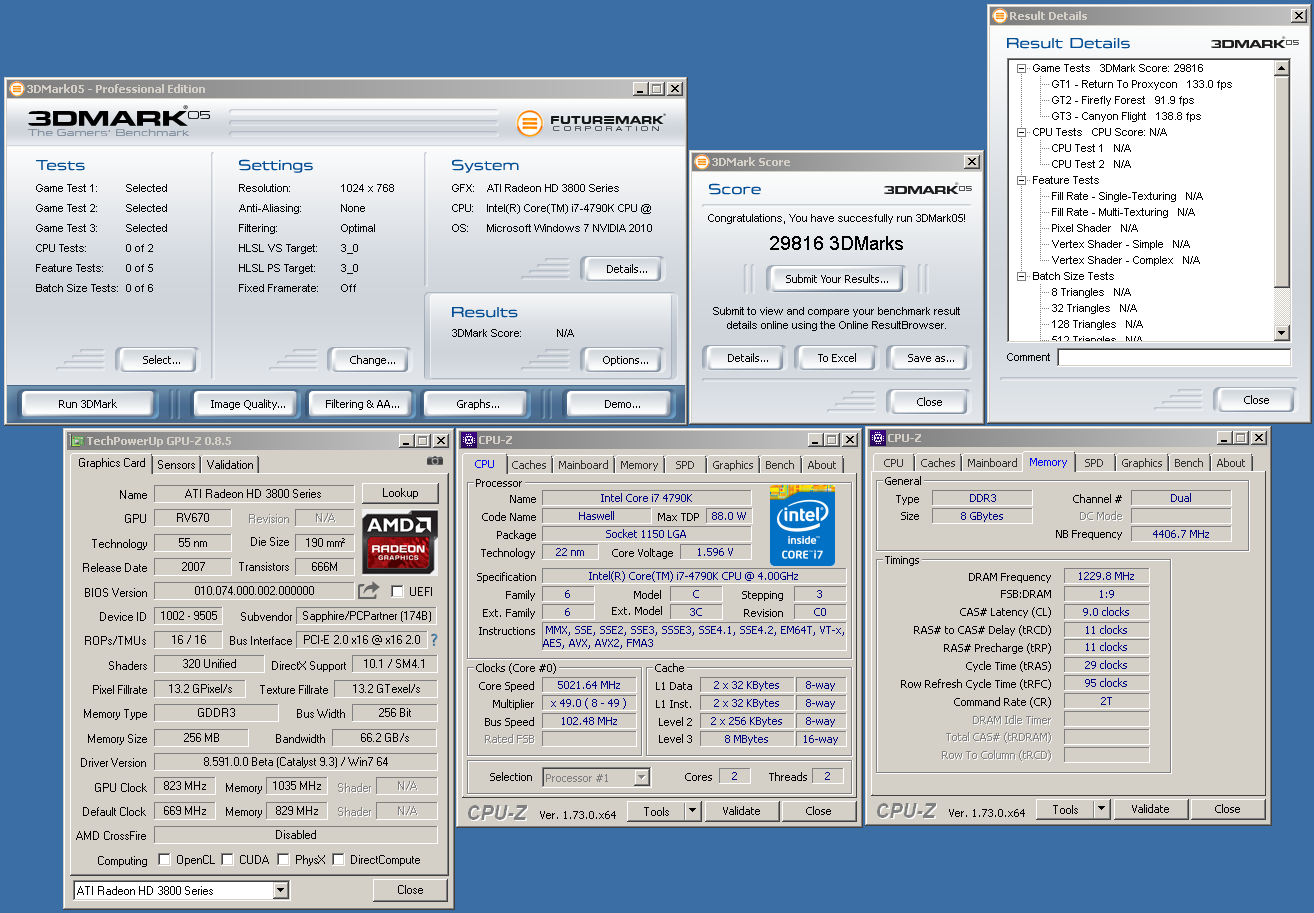This screenshot has height=913, width=1314.
Task: Click Result Details scrollbar up arrow
Action: pyautogui.click(x=1282, y=68)
